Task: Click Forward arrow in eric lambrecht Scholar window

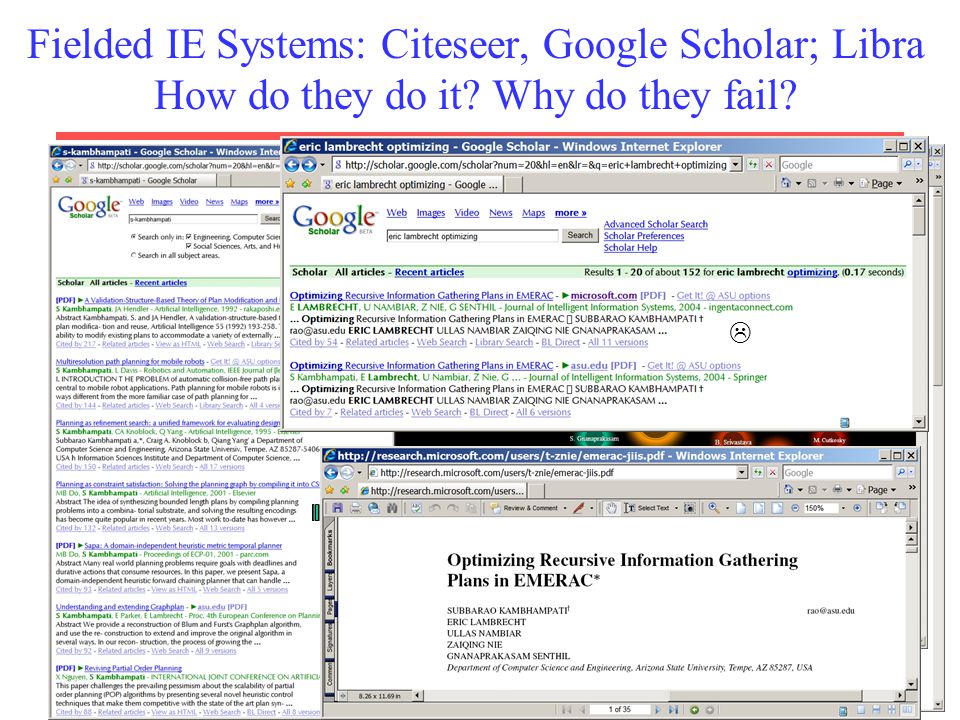Action: (x=309, y=164)
